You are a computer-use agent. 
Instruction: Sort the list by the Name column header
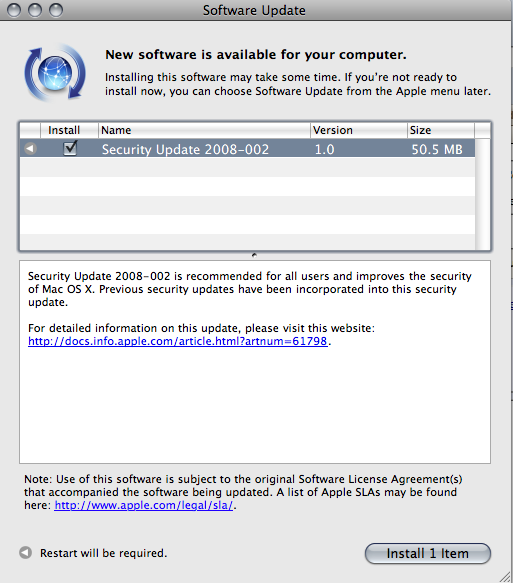[204, 130]
